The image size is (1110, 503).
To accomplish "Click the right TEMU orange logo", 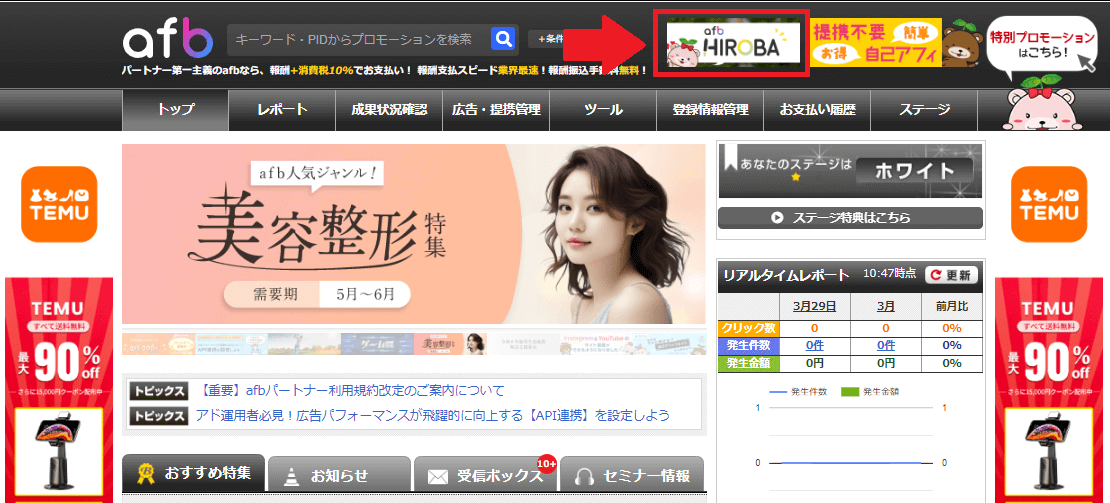I will coord(1049,204).
